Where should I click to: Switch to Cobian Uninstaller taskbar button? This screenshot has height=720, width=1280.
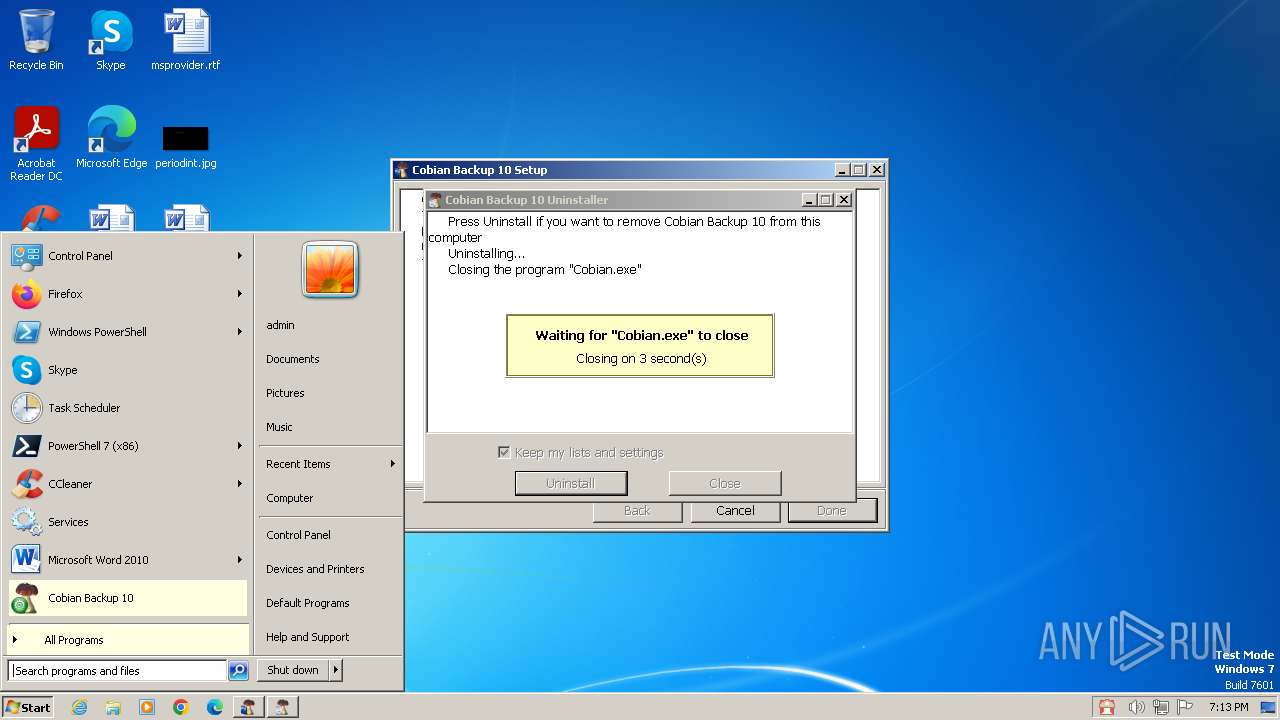tap(283, 707)
